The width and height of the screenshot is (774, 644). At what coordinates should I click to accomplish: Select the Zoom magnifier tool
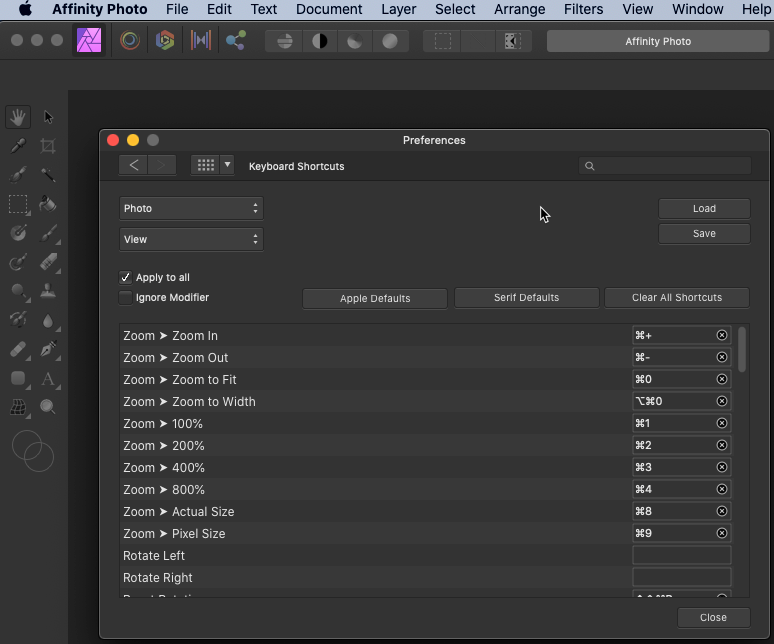click(48, 406)
